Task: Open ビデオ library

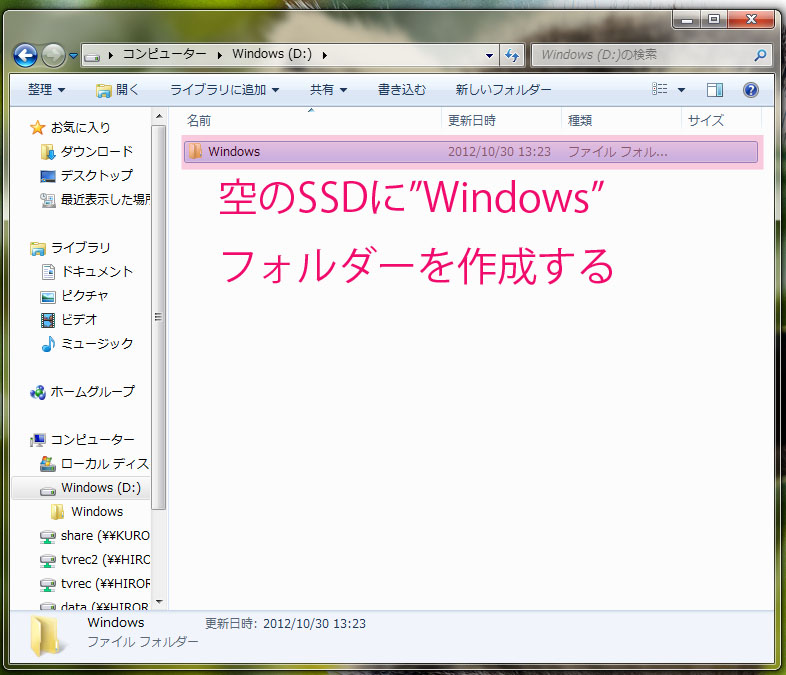Action: pos(79,320)
